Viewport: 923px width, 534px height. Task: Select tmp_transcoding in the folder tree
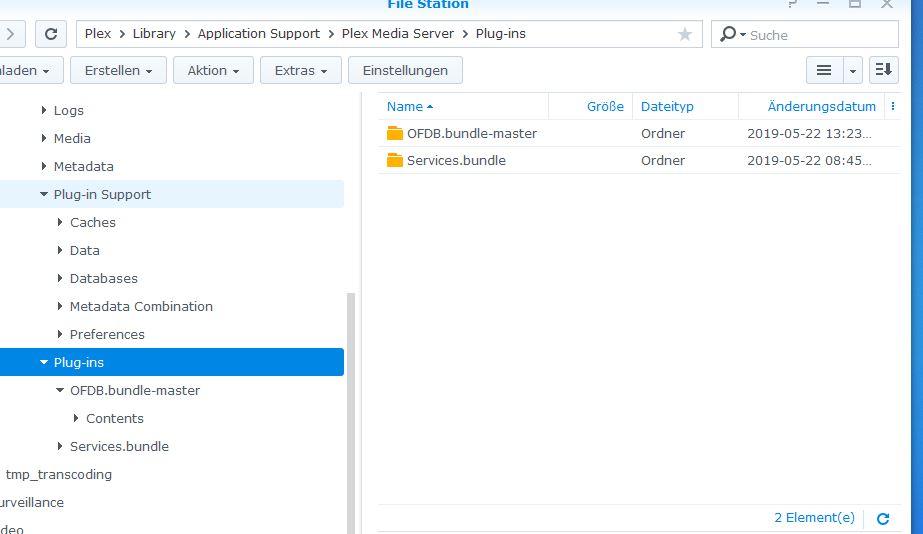coord(59,475)
